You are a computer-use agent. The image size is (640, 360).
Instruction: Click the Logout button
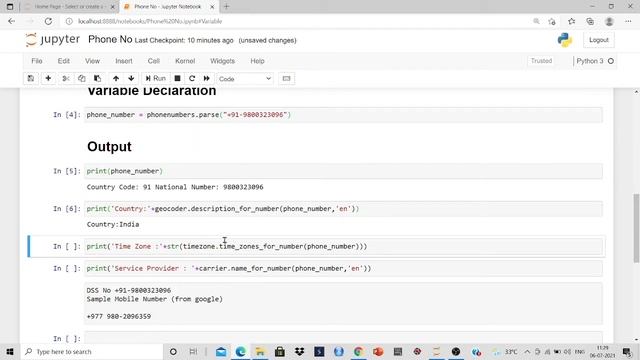click(598, 40)
